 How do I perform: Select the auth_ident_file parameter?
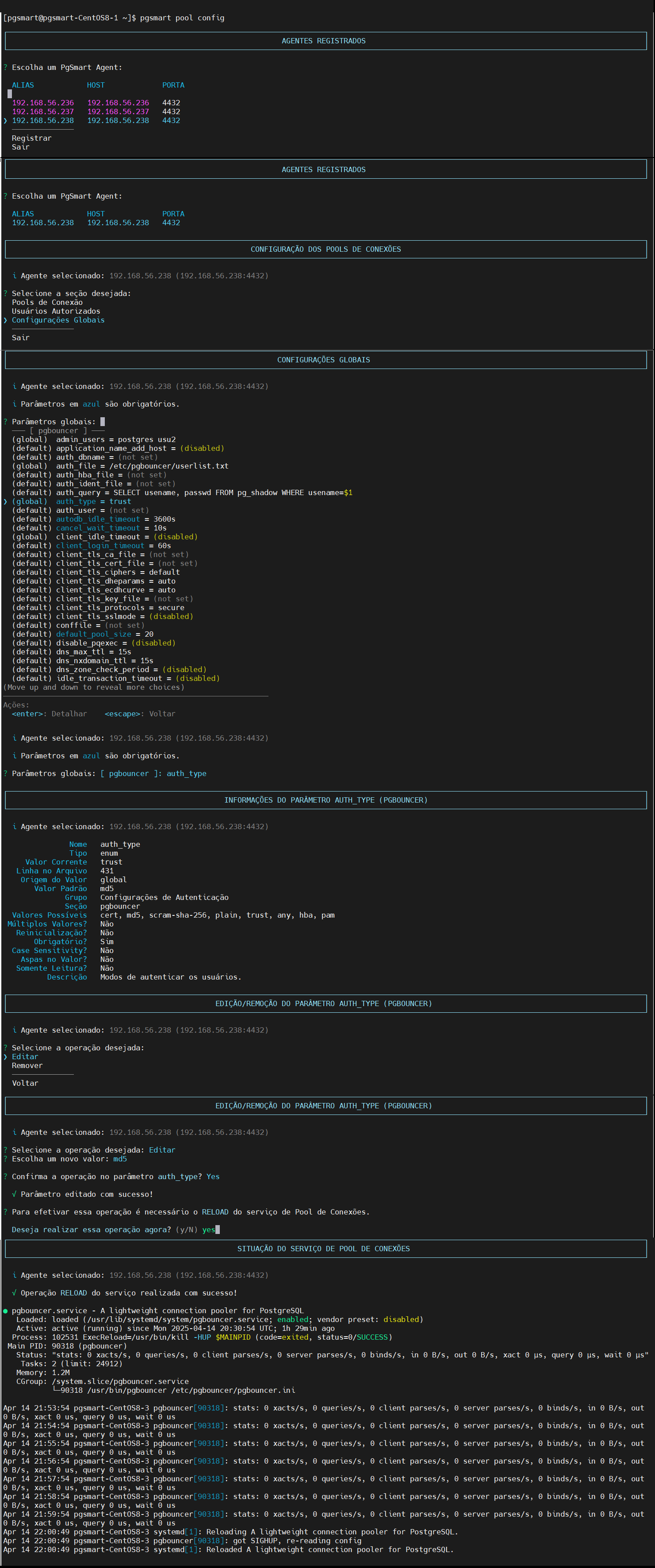click(x=94, y=483)
